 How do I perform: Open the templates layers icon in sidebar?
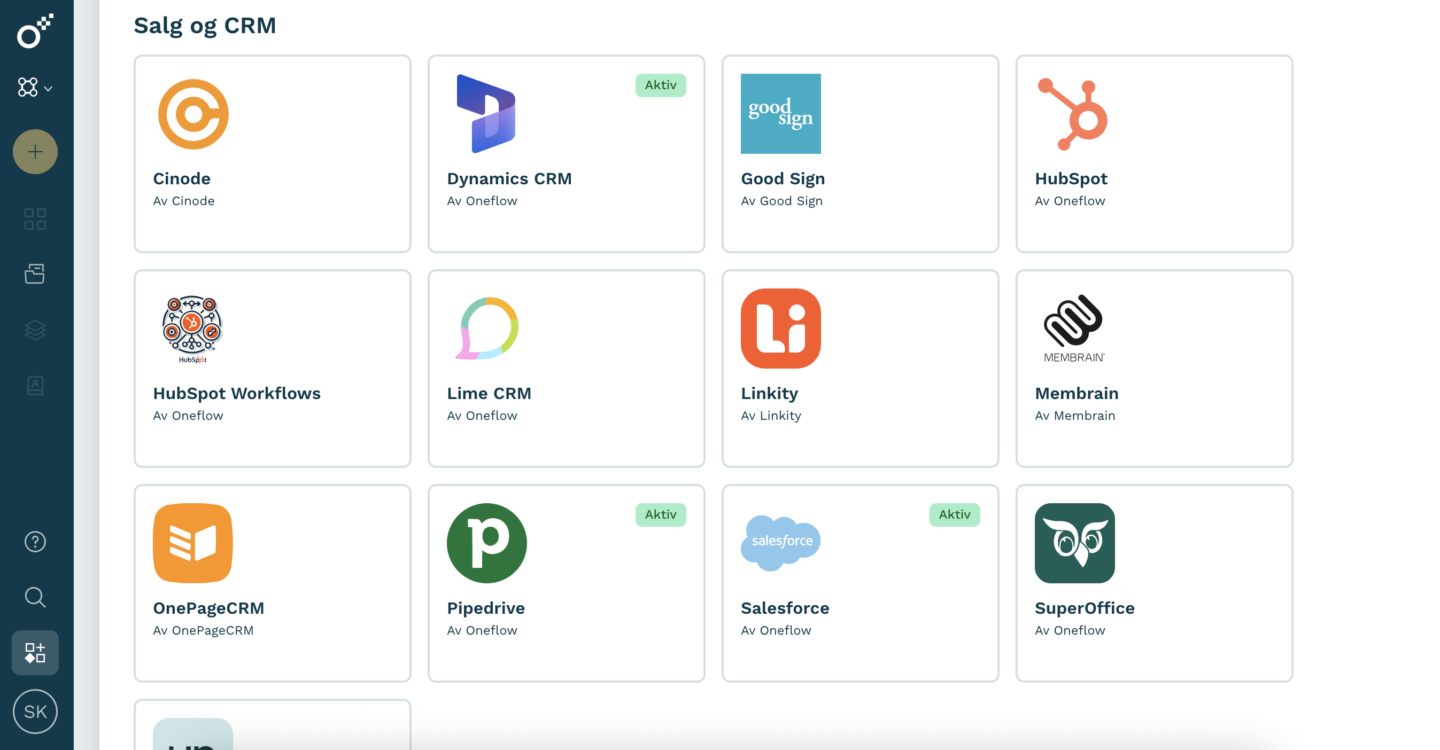[35, 329]
